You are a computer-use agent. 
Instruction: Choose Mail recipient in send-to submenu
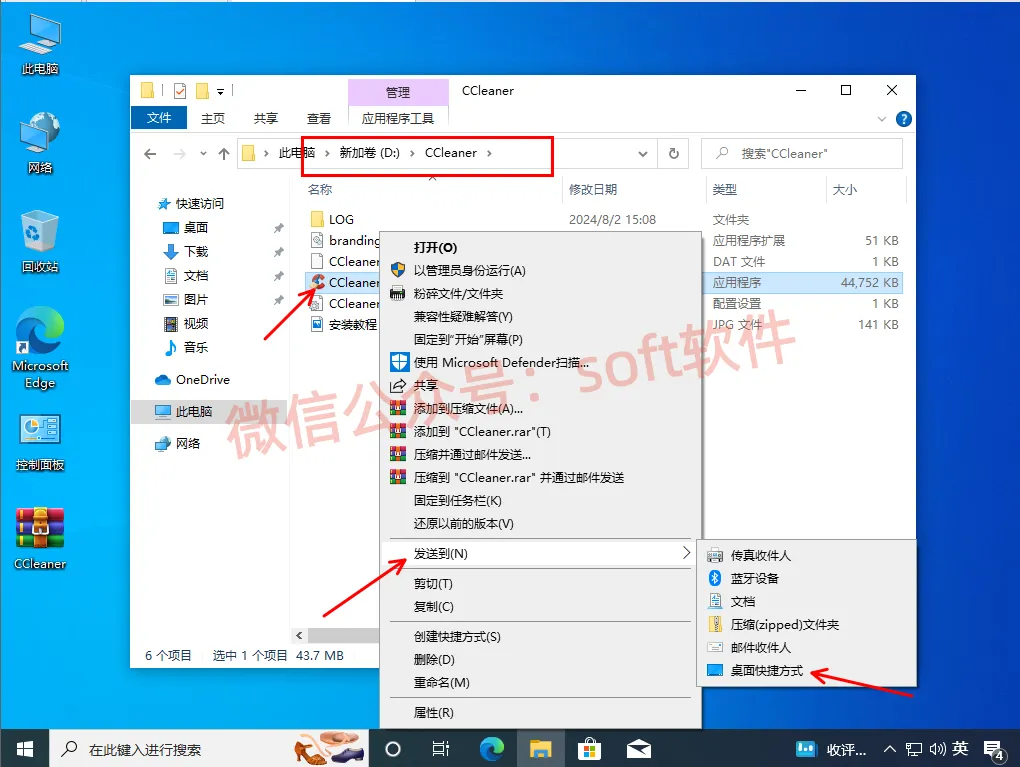tap(807, 647)
